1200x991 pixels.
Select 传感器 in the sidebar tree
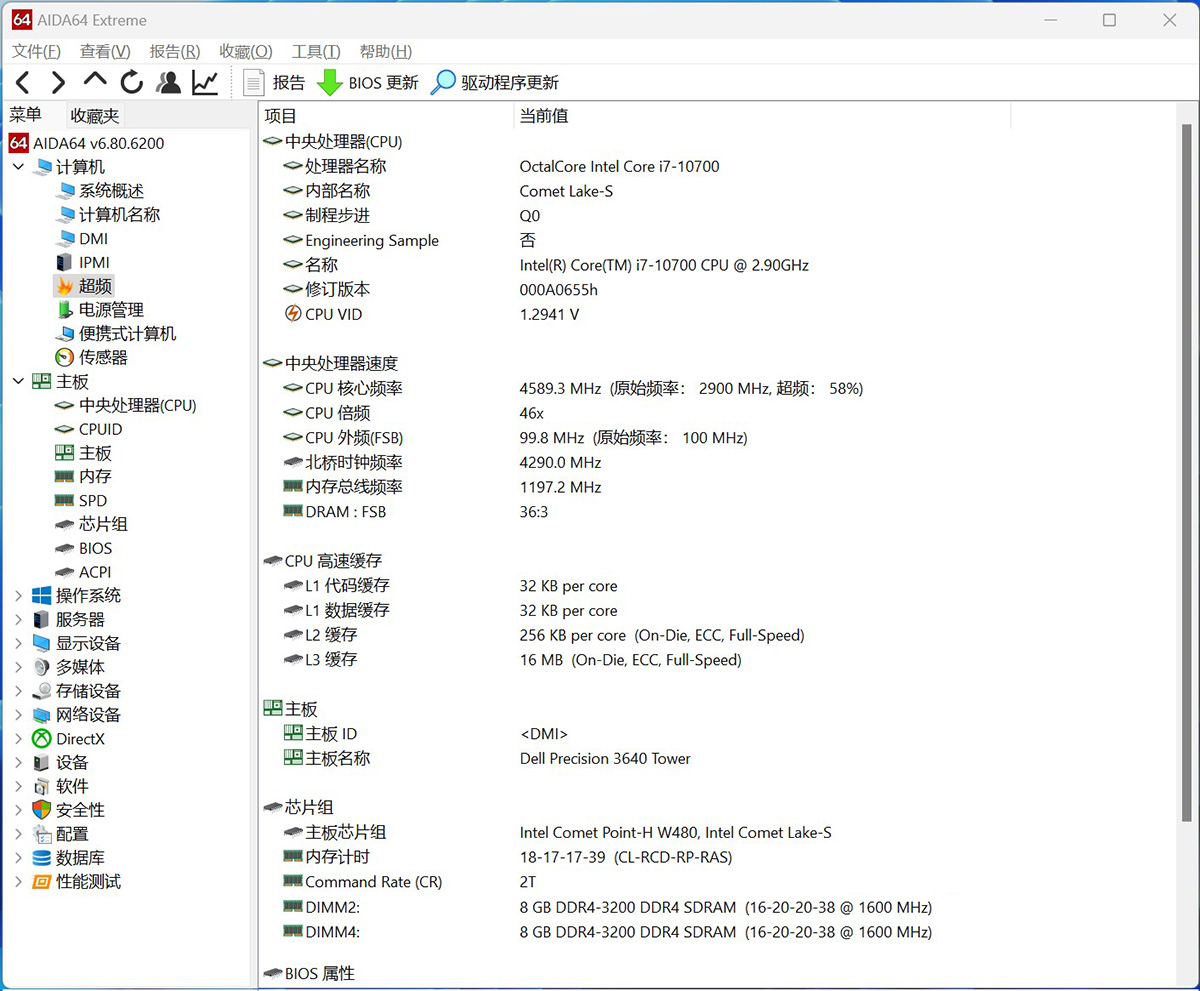click(103, 357)
